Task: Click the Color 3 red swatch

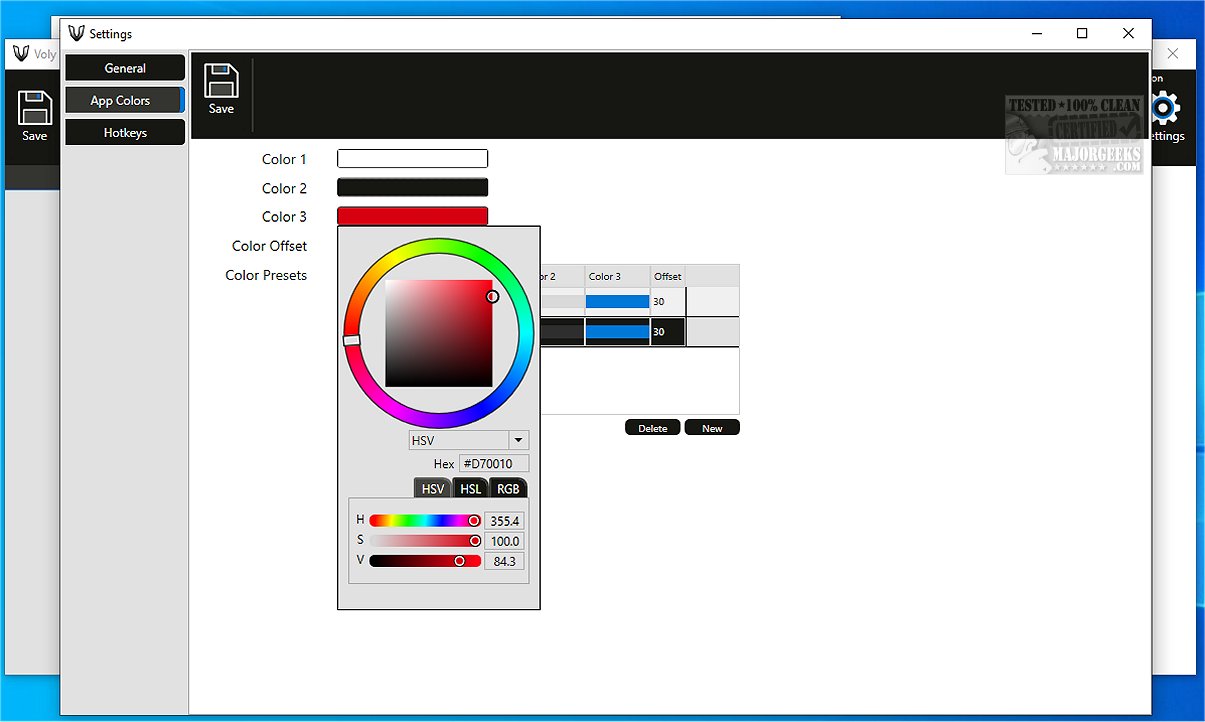Action: click(x=412, y=216)
